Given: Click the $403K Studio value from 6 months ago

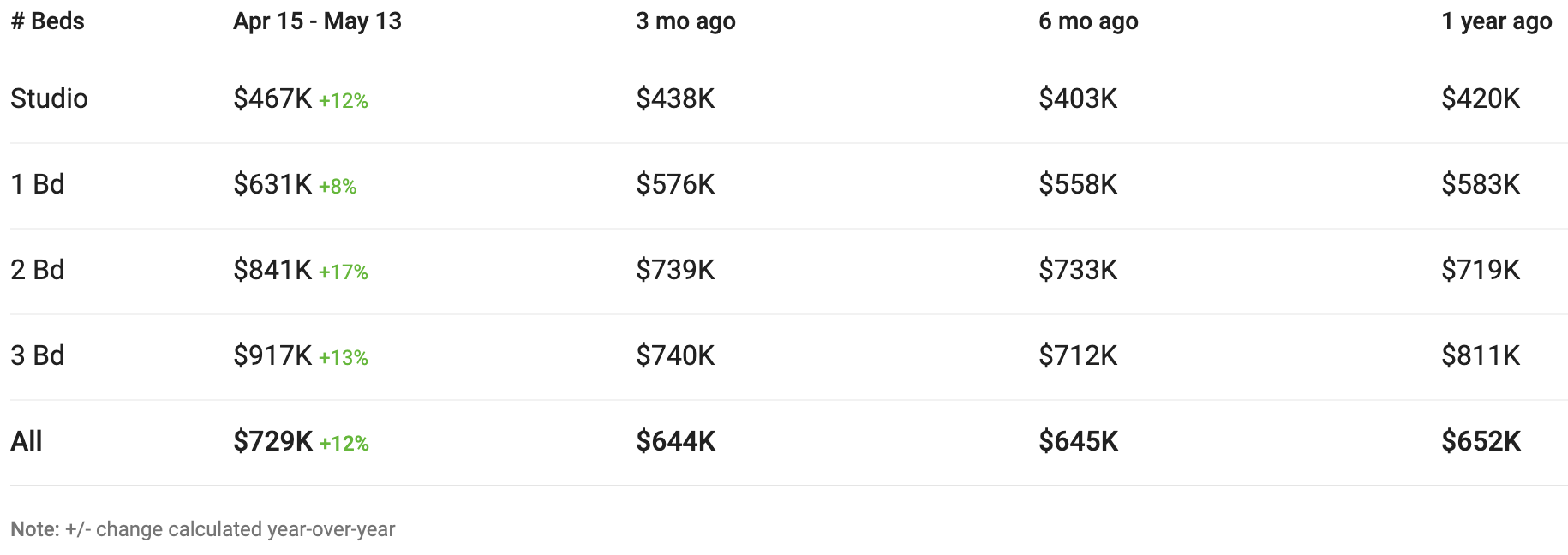Looking at the screenshot, I should (x=1078, y=98).
